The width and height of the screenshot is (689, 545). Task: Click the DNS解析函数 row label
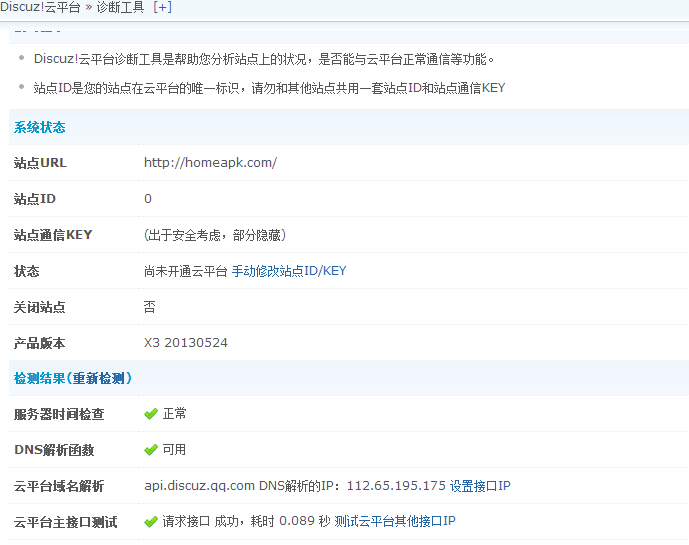click(54, 450)
